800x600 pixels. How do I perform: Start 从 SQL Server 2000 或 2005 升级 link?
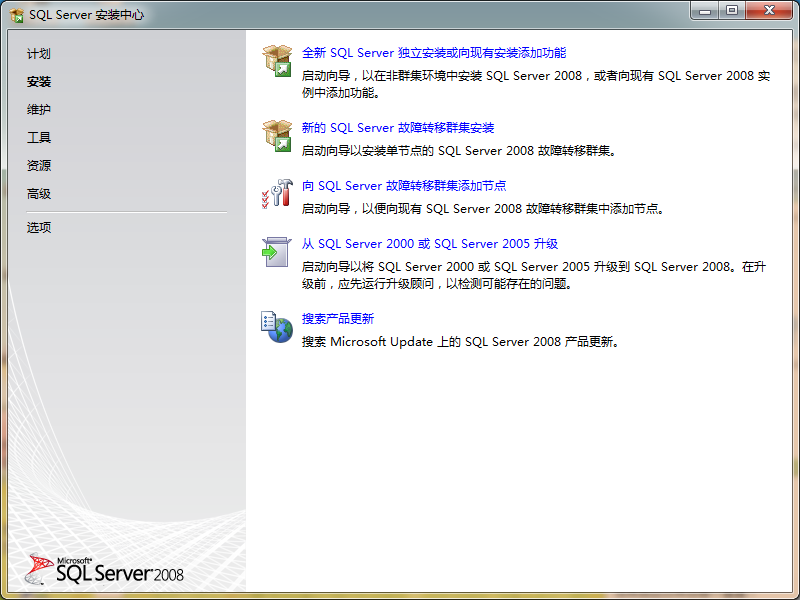click(x=430, y=244)
